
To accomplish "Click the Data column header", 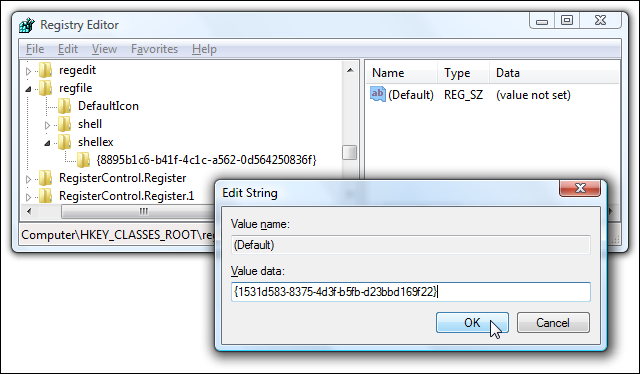I will pos(554,73).
